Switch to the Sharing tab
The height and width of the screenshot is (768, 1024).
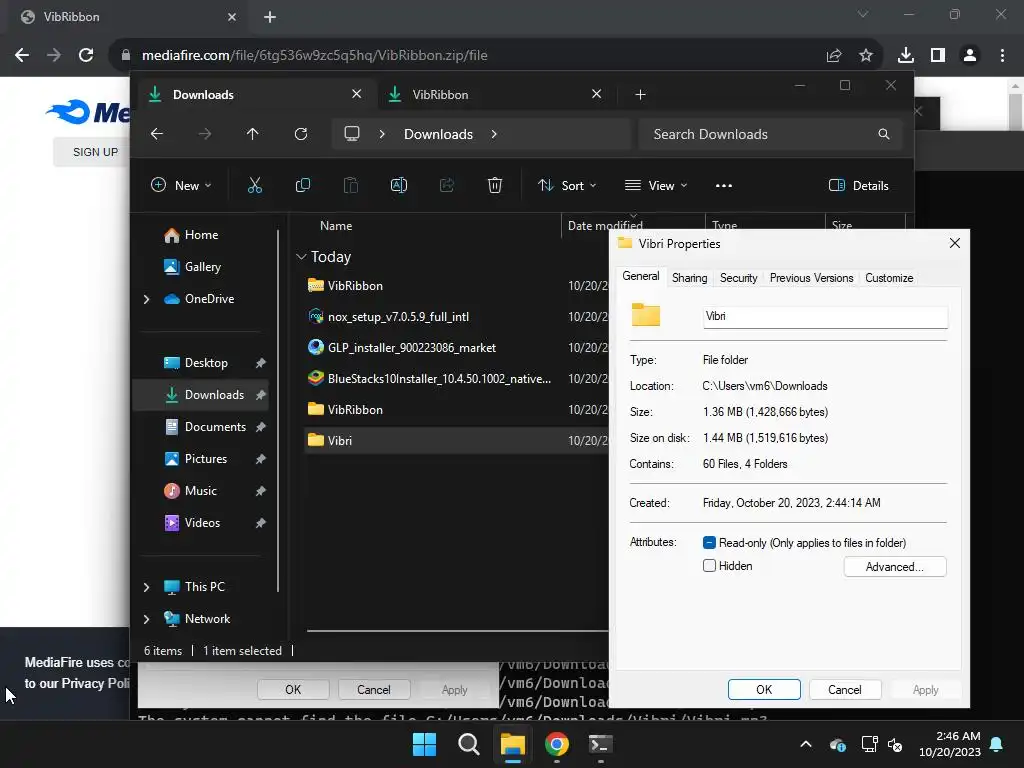coord(689,278)
